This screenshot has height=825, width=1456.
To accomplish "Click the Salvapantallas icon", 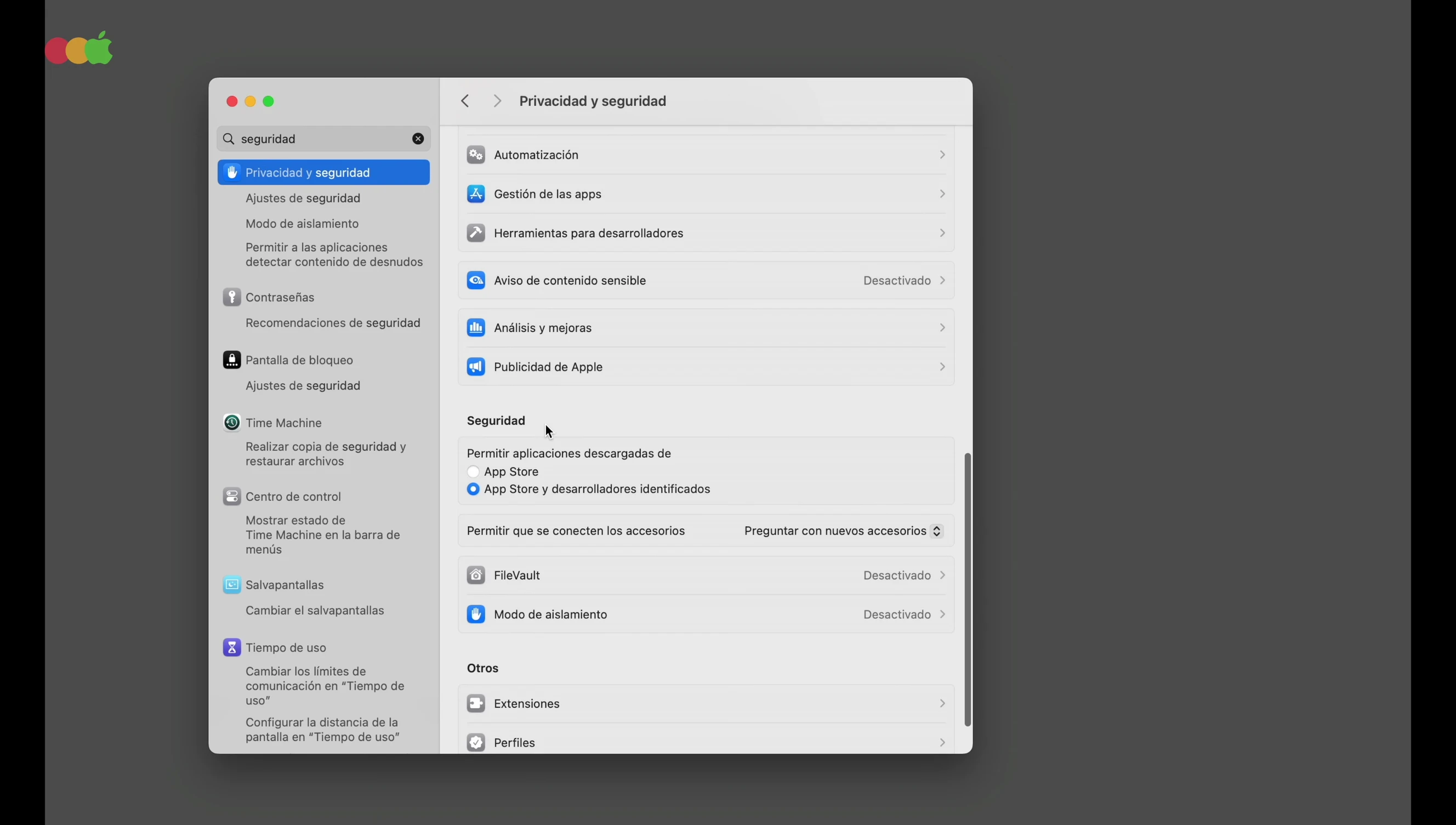I will tap(232, 585).
